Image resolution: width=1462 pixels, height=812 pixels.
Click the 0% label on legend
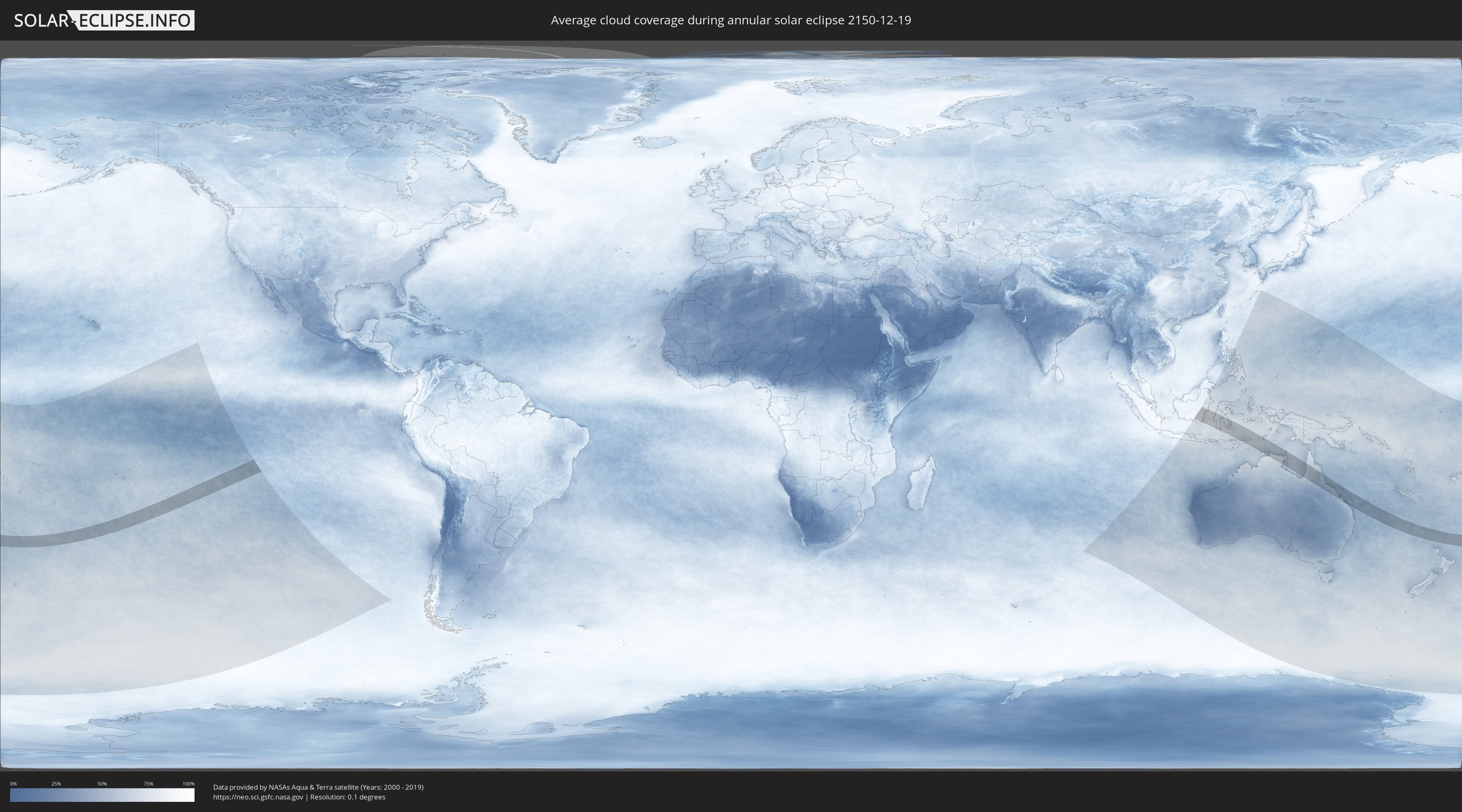(x=13, y=784)
